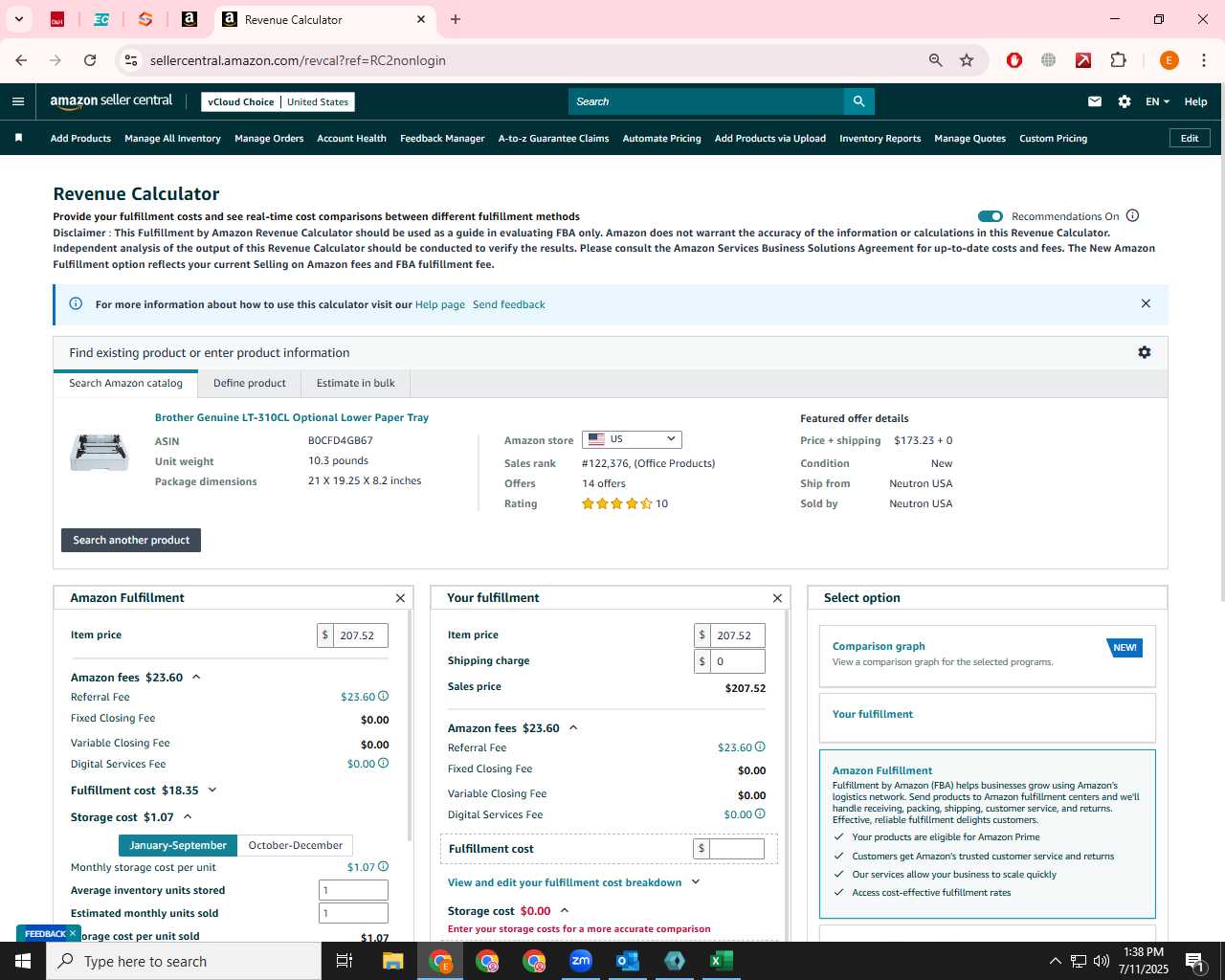This screenshot has width=1225, height=980.
Task: Click the Edit button in nav bar
Action: tap(1190, 138)
